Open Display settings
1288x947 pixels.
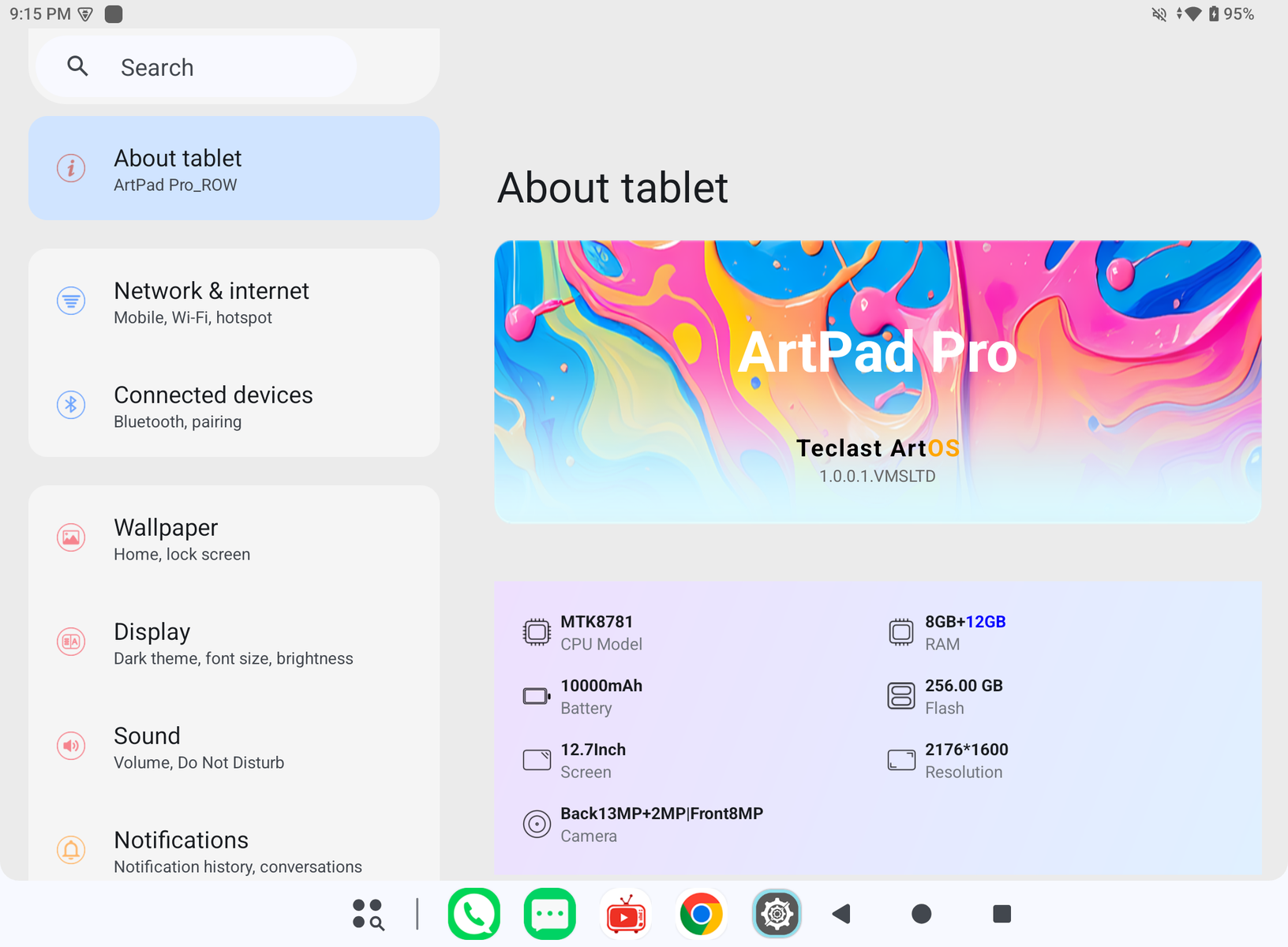(x=234, y=642)
